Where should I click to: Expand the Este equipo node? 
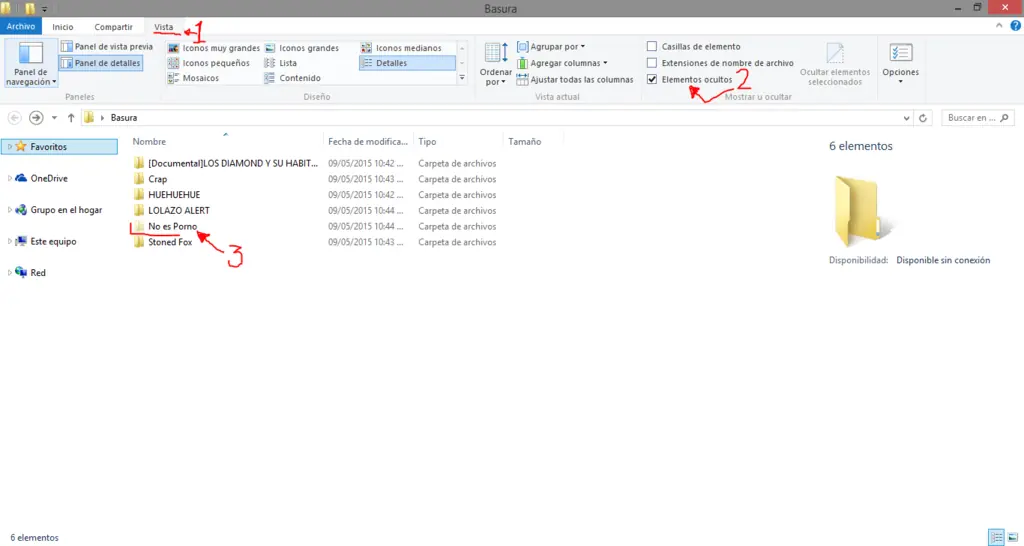[x=9, y=241]
